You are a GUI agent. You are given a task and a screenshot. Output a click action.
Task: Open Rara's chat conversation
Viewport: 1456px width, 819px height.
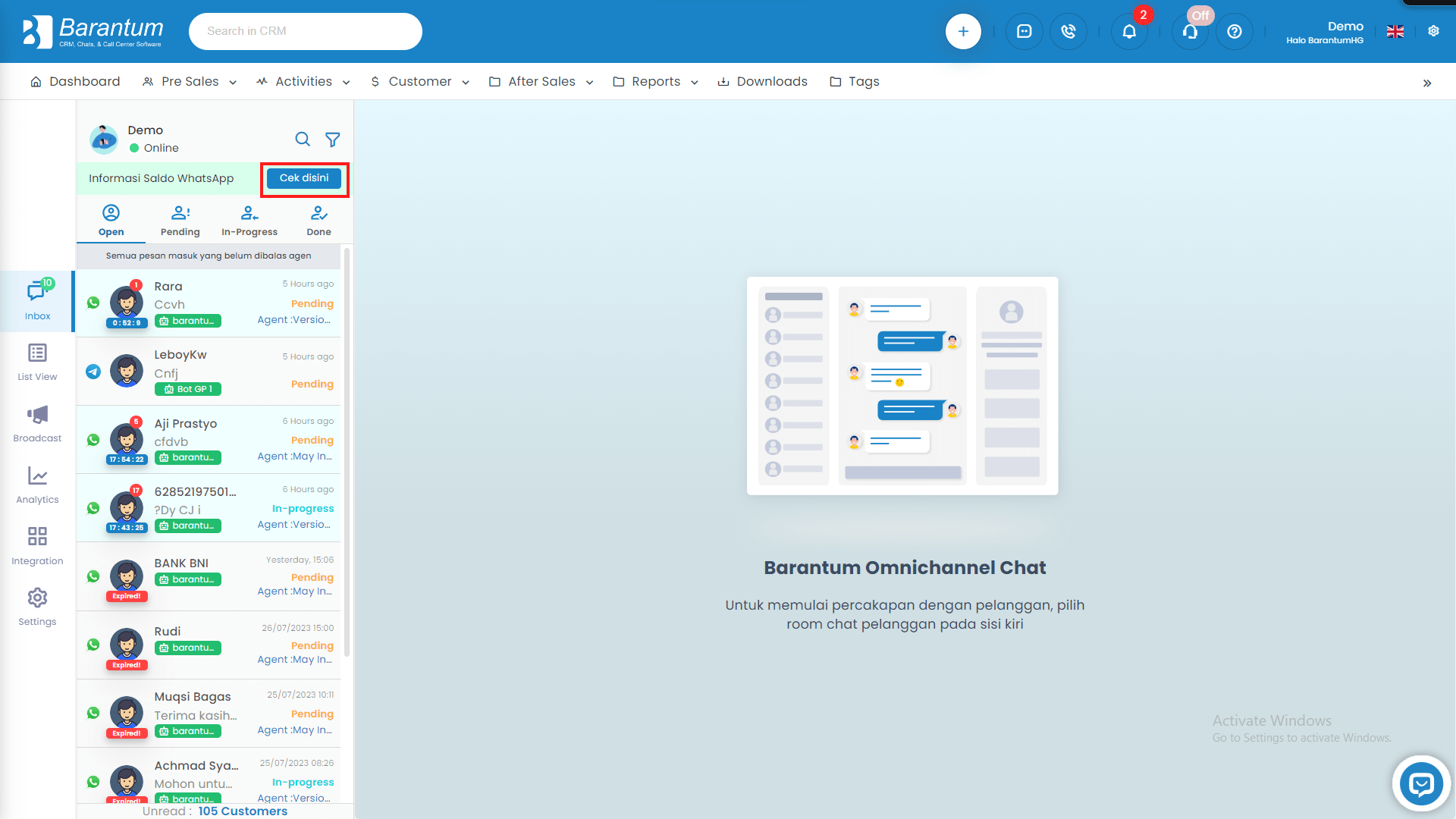pyautogui.click(x=209, y=303)
